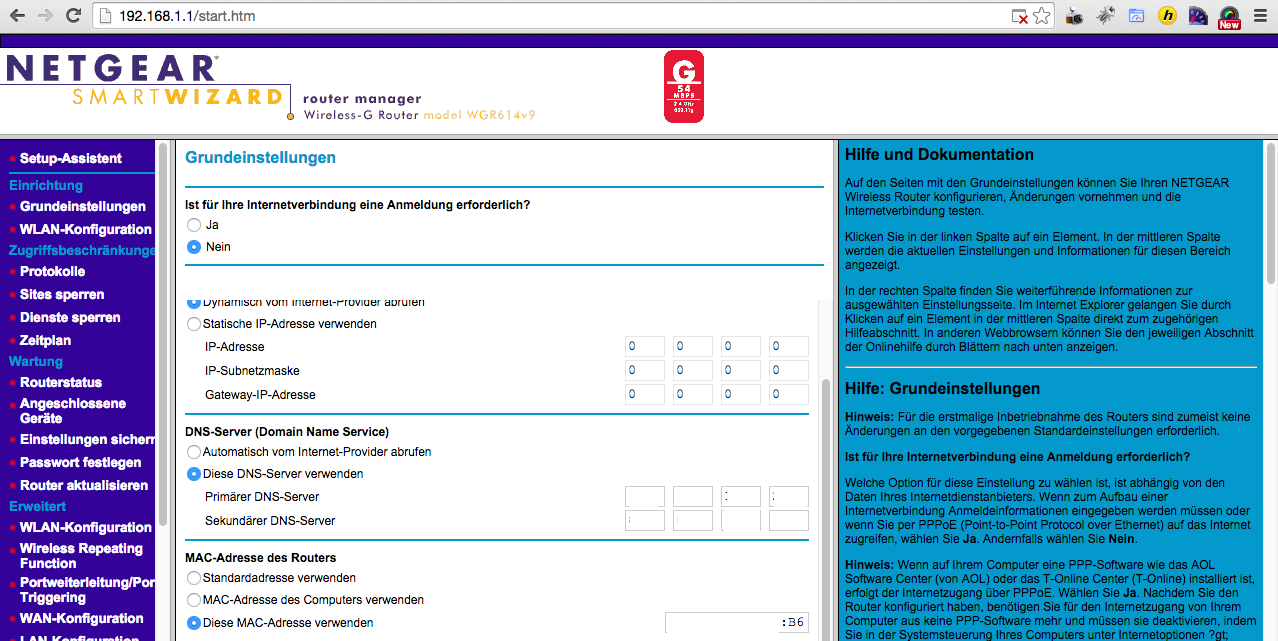Open WLAN-Konfiguration under Einrichtung
The height and width of the screenshot is (641, 1278).
pyautogui.click(x=86, y=229)
